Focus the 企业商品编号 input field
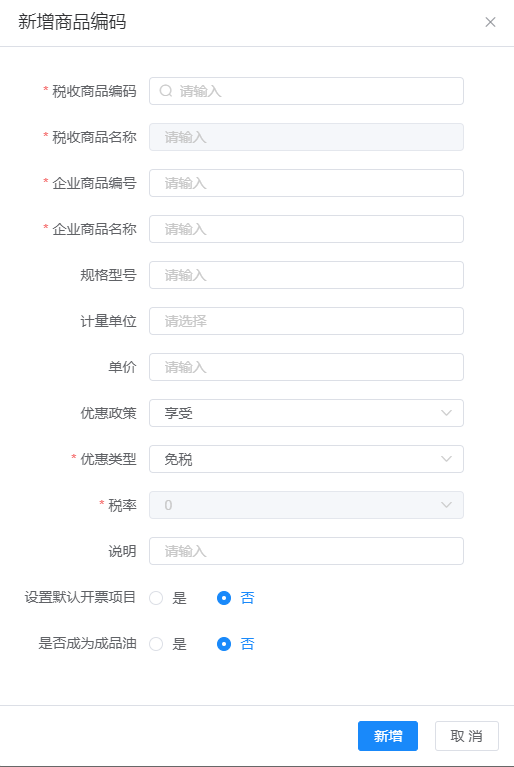Image resolution: width=514 pixels, height=767 pixels. [x=306, y=183]
